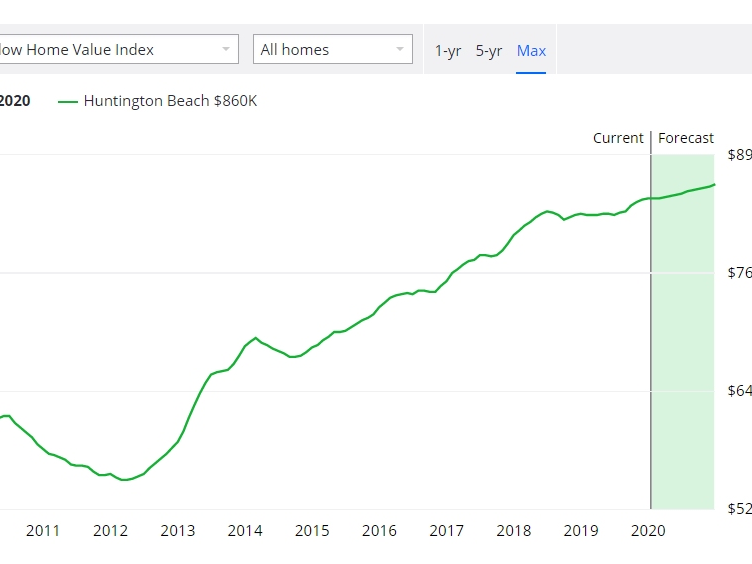
Task: Click the Huntington Beach $860K legend label
Action: 170,101
